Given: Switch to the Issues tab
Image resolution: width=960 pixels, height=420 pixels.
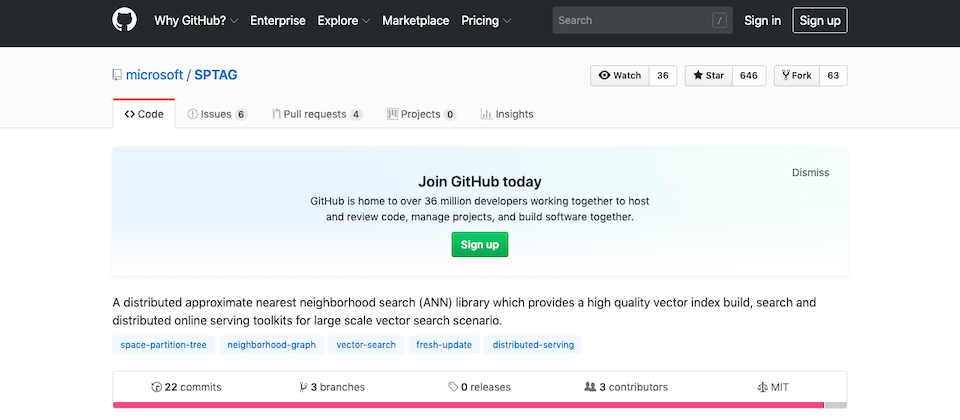Looking at the screenshot, I should [x=217, y=114].
